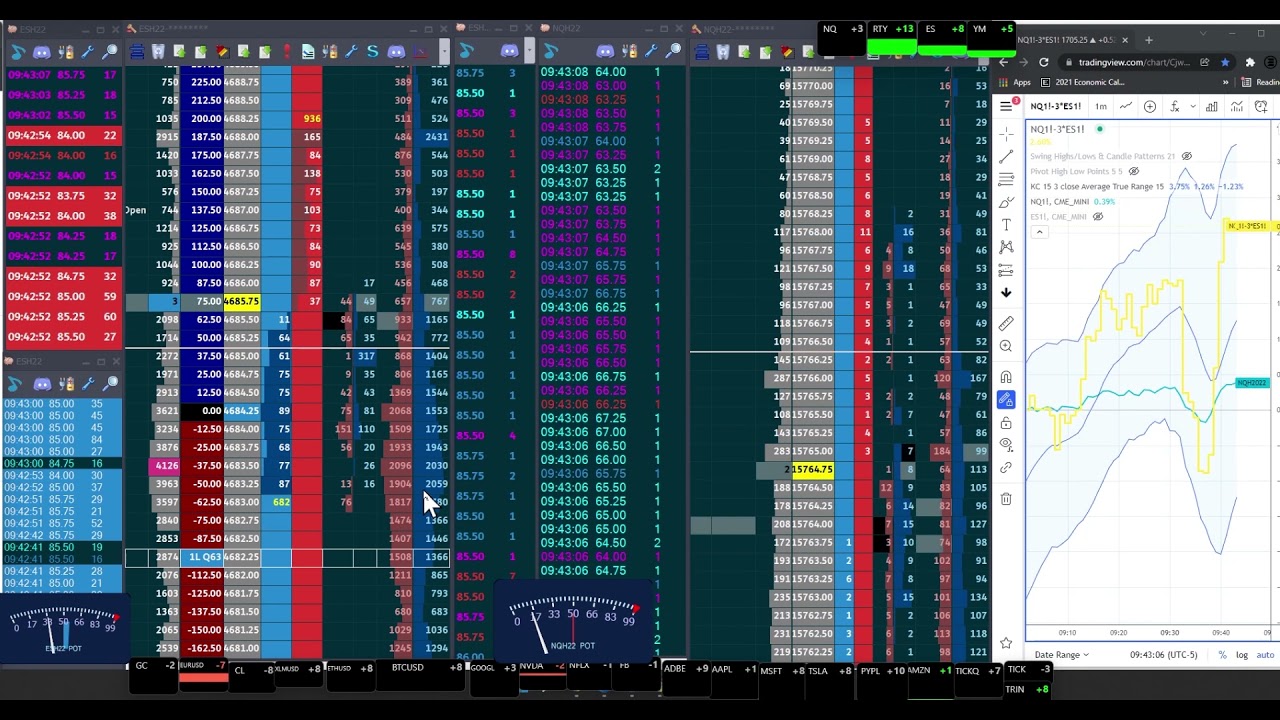Select the arrow icon drawing tool
The width and height of the screenshot is (1280, 720).
(1006, 293)
